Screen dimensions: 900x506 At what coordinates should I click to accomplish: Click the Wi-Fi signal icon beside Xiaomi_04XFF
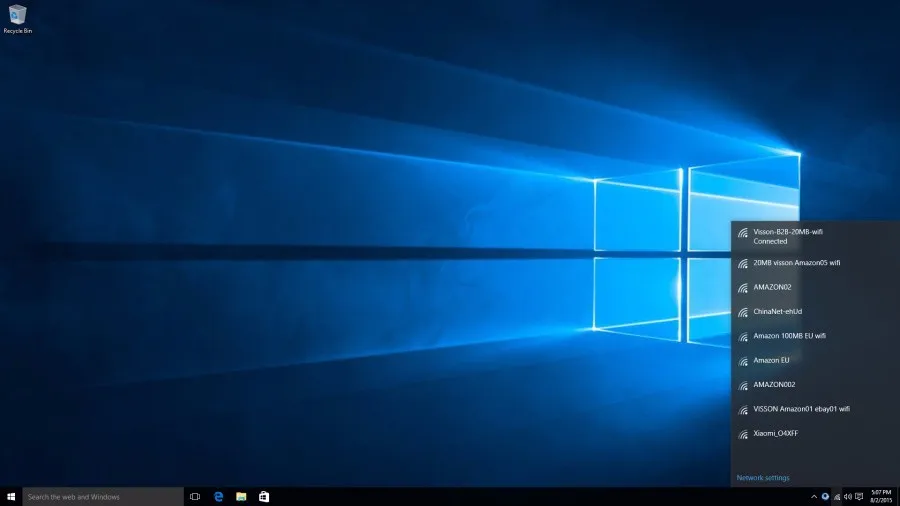pos(743,434)
